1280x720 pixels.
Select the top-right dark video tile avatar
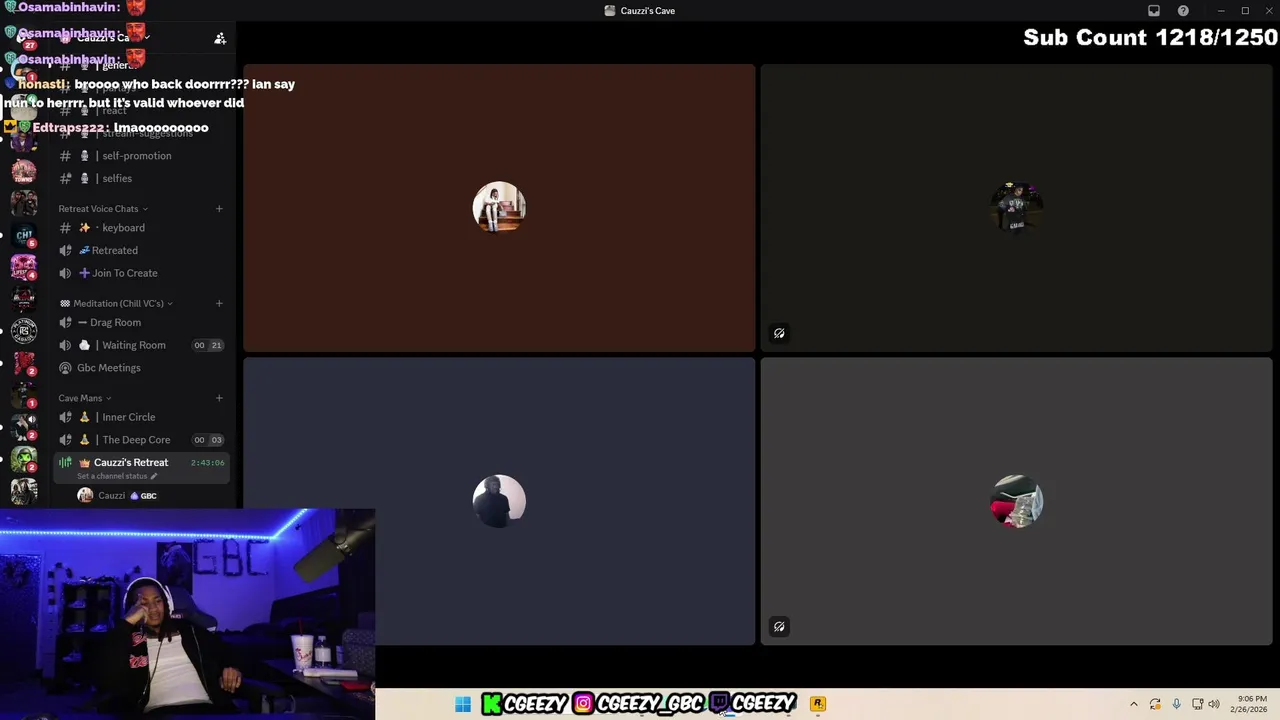click(x=1017, y=208)
